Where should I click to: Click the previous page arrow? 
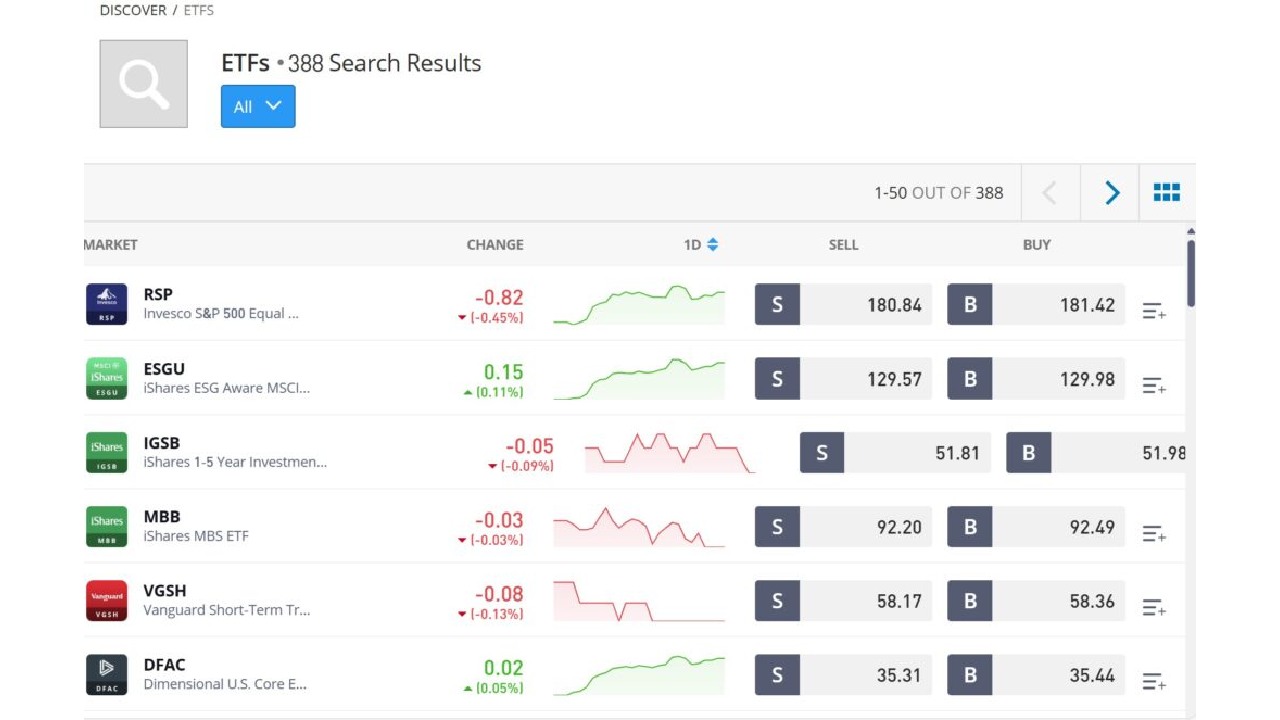(1050, 192)
